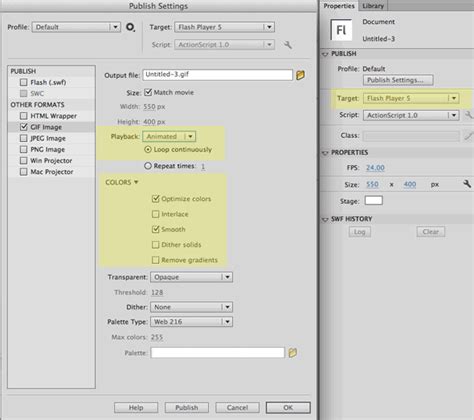The height and width of the screenshot is (420, 474).
Task: Open Script dropdown in Properties panel
Action: [411, 115]
